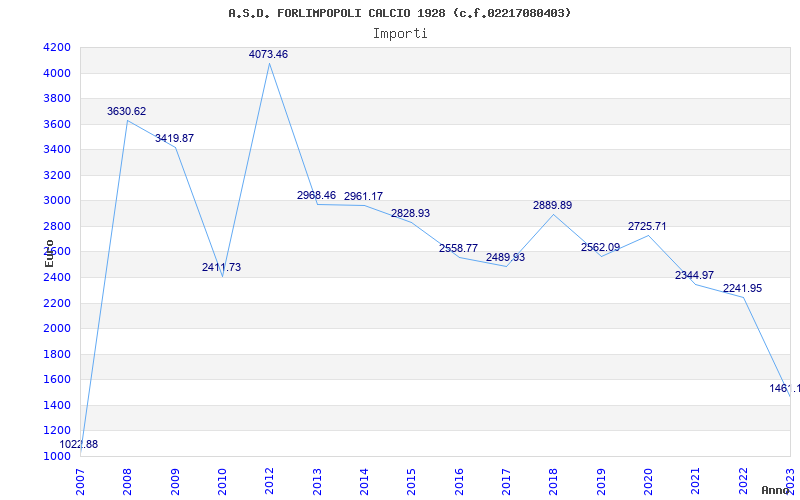The width and height of the screenshot is (800, 500).
Task: Click the Importi subtitle
Action: pyautogui.click(x=400, y=34)
